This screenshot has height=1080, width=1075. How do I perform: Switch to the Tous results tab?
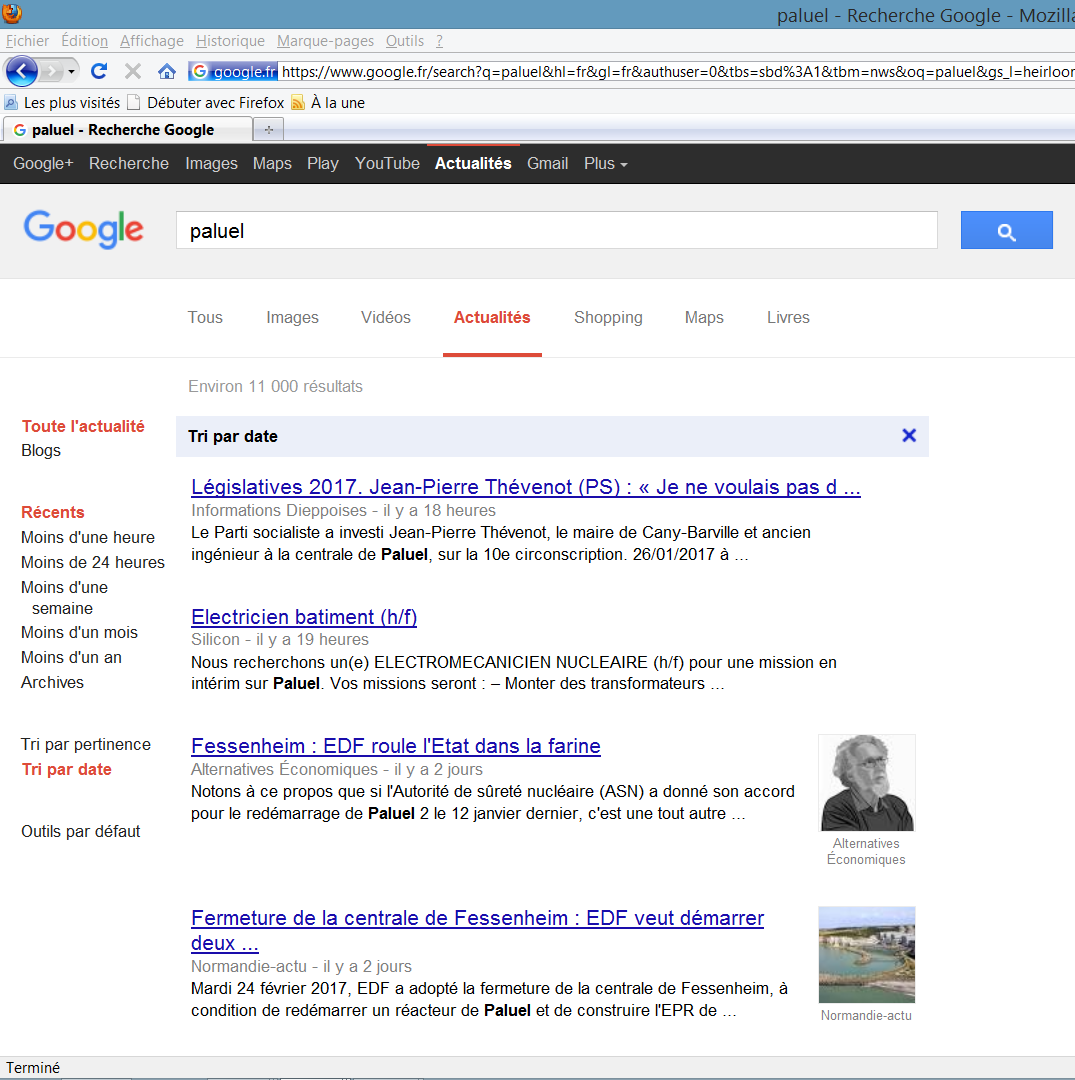coord(205,318)
